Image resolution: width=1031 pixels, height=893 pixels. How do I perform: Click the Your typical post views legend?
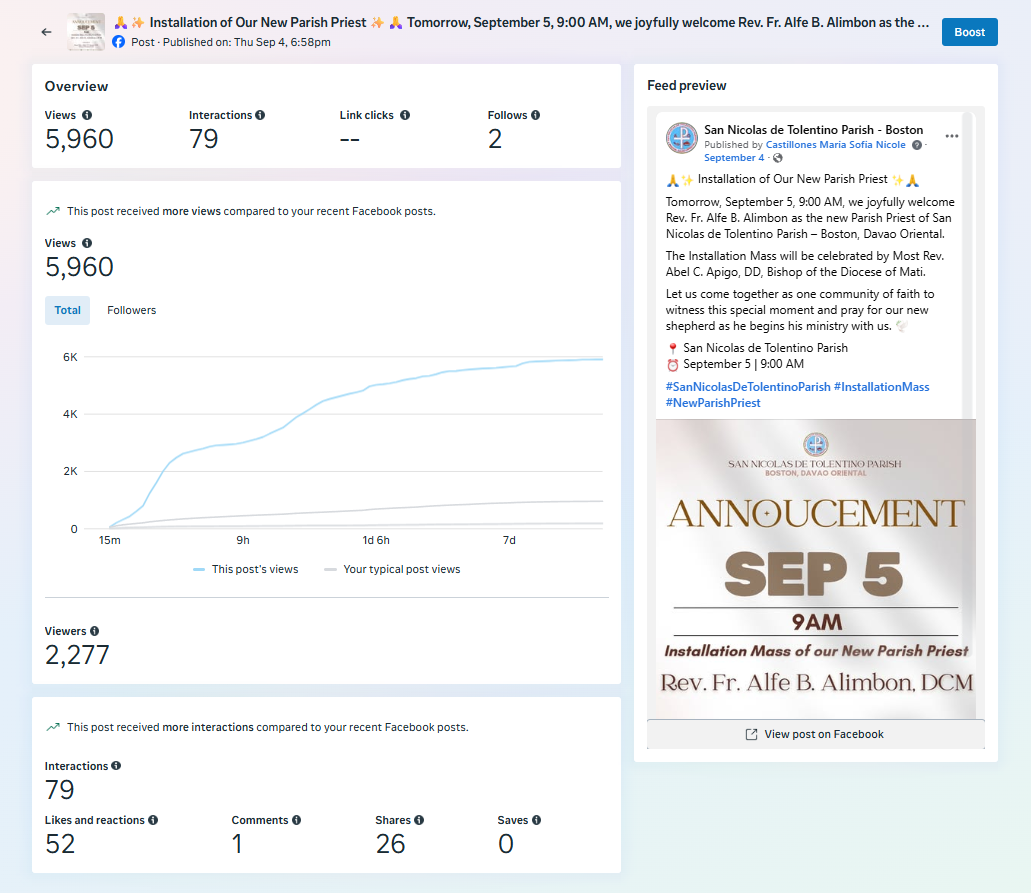tap(393, 569)
